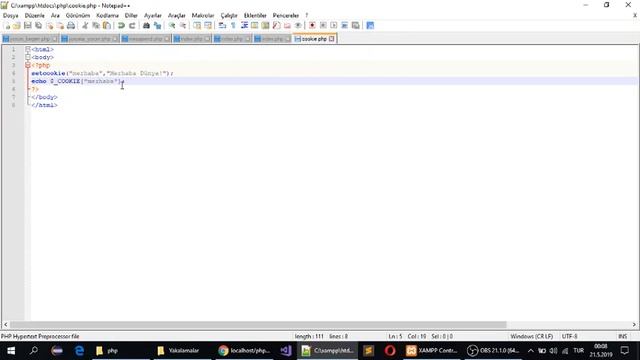
Task: Collapse the html fold on line 1
Action: click(x=28, y=49)
